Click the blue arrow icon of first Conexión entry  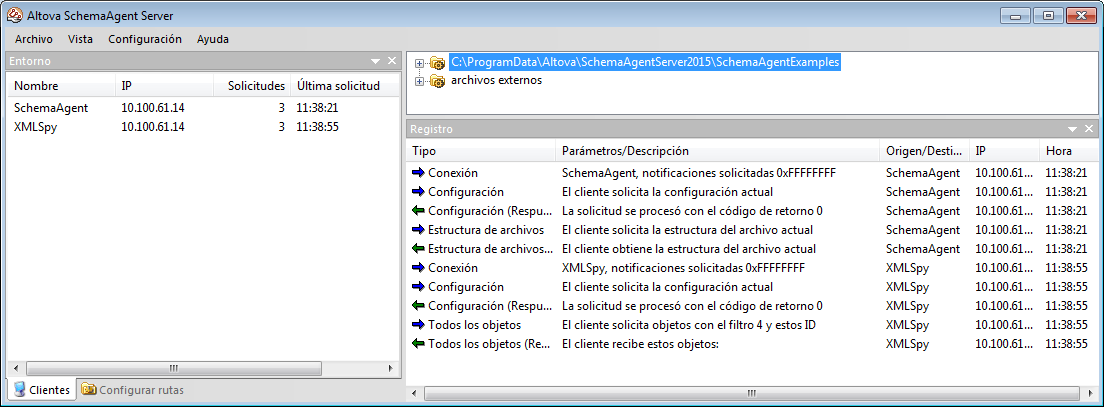(418, 173)
